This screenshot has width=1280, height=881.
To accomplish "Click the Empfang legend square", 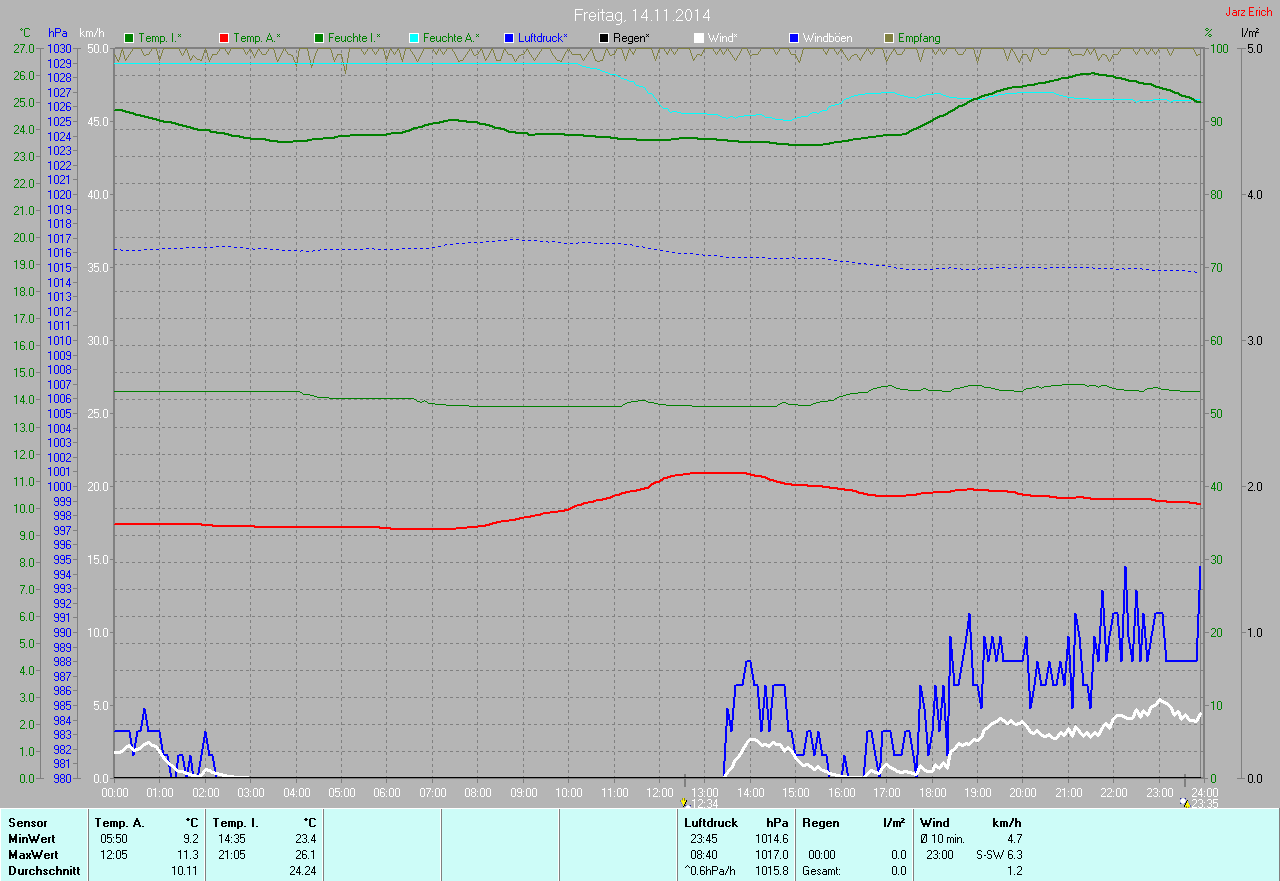I will [x=889, y=38].
